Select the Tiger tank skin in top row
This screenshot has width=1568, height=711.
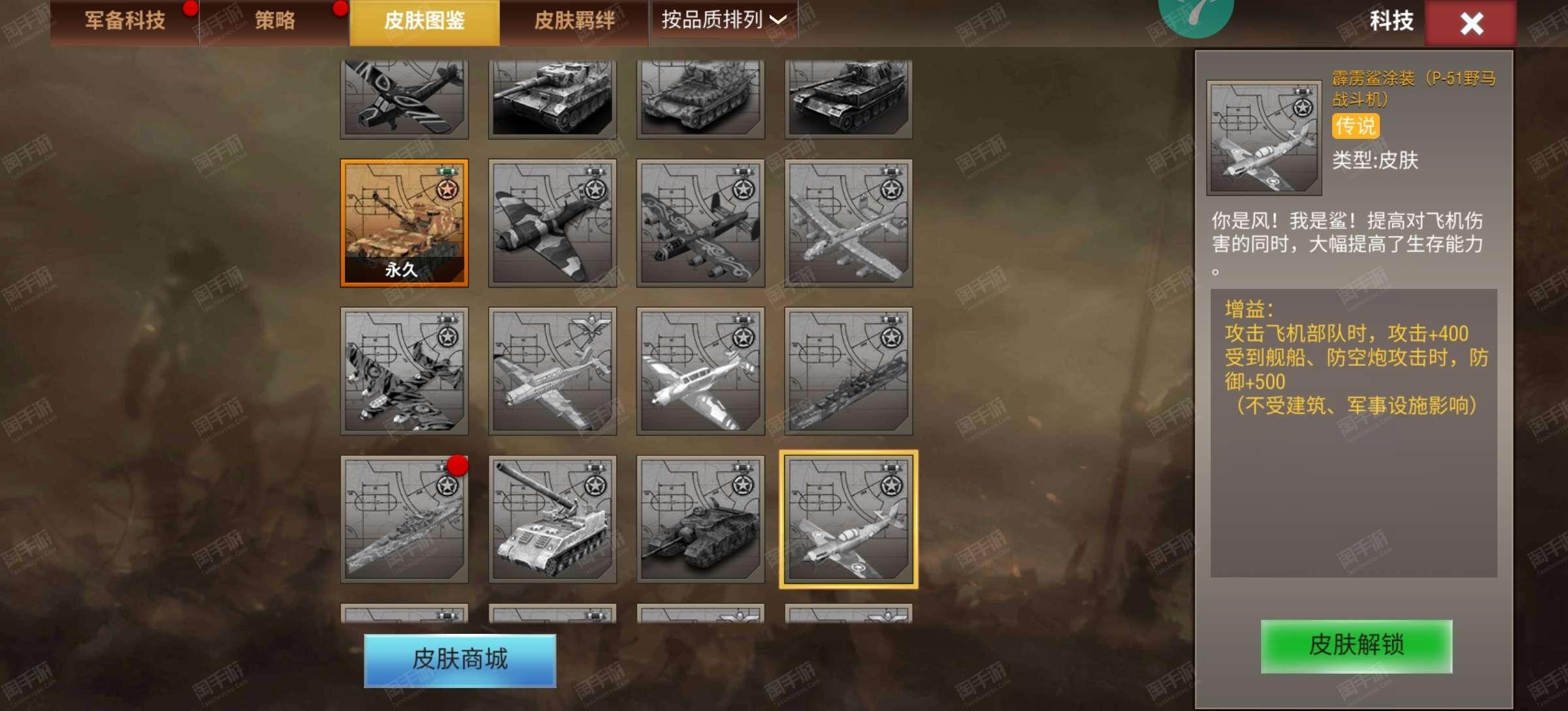point(552,98)
